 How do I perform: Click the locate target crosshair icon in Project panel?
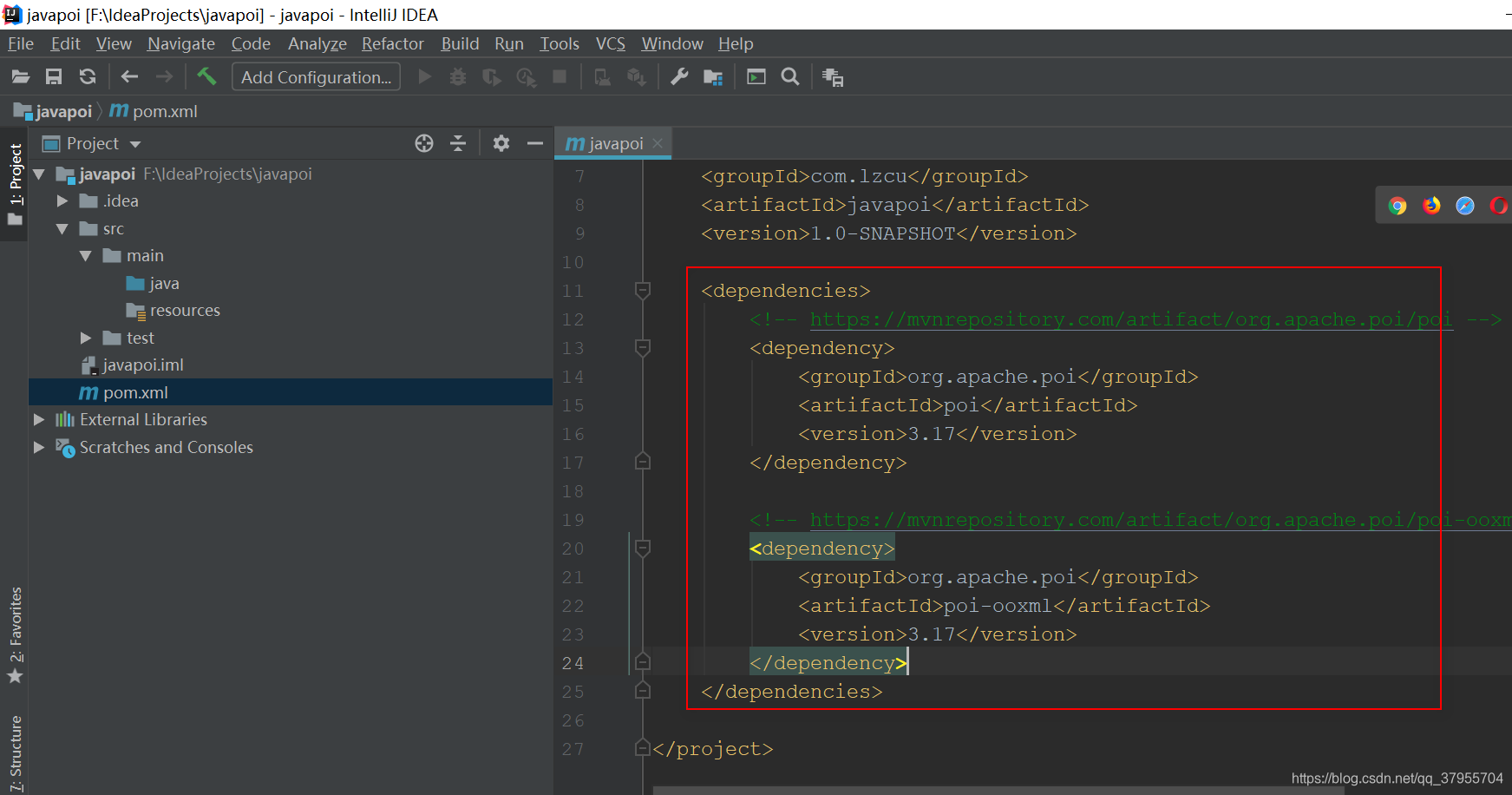[424, 143]
